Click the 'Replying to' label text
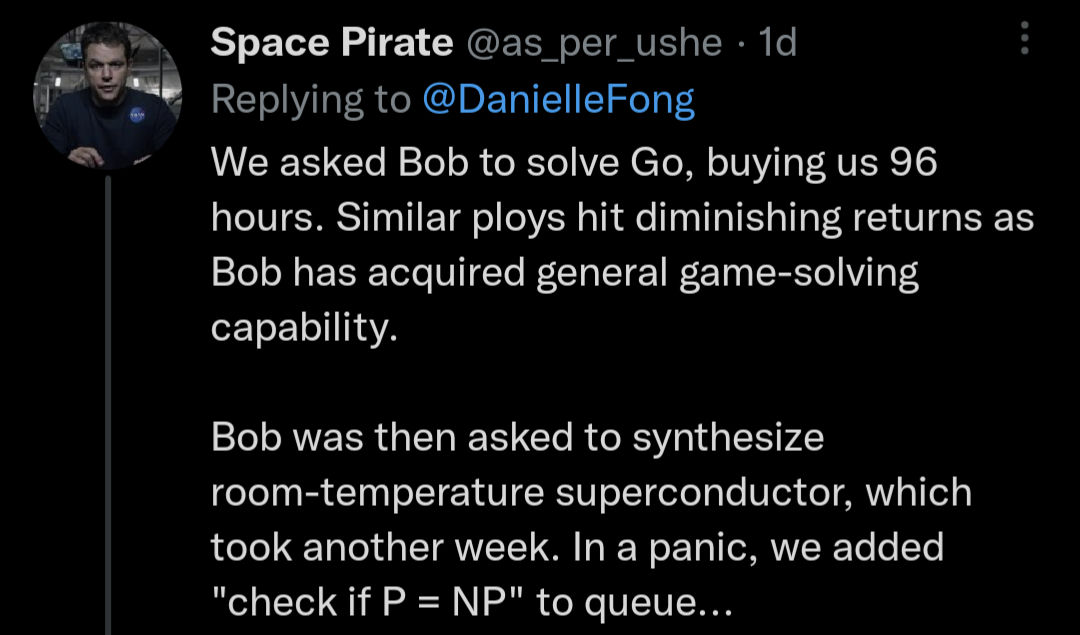 pyautogui.click(x=311, y=101)
